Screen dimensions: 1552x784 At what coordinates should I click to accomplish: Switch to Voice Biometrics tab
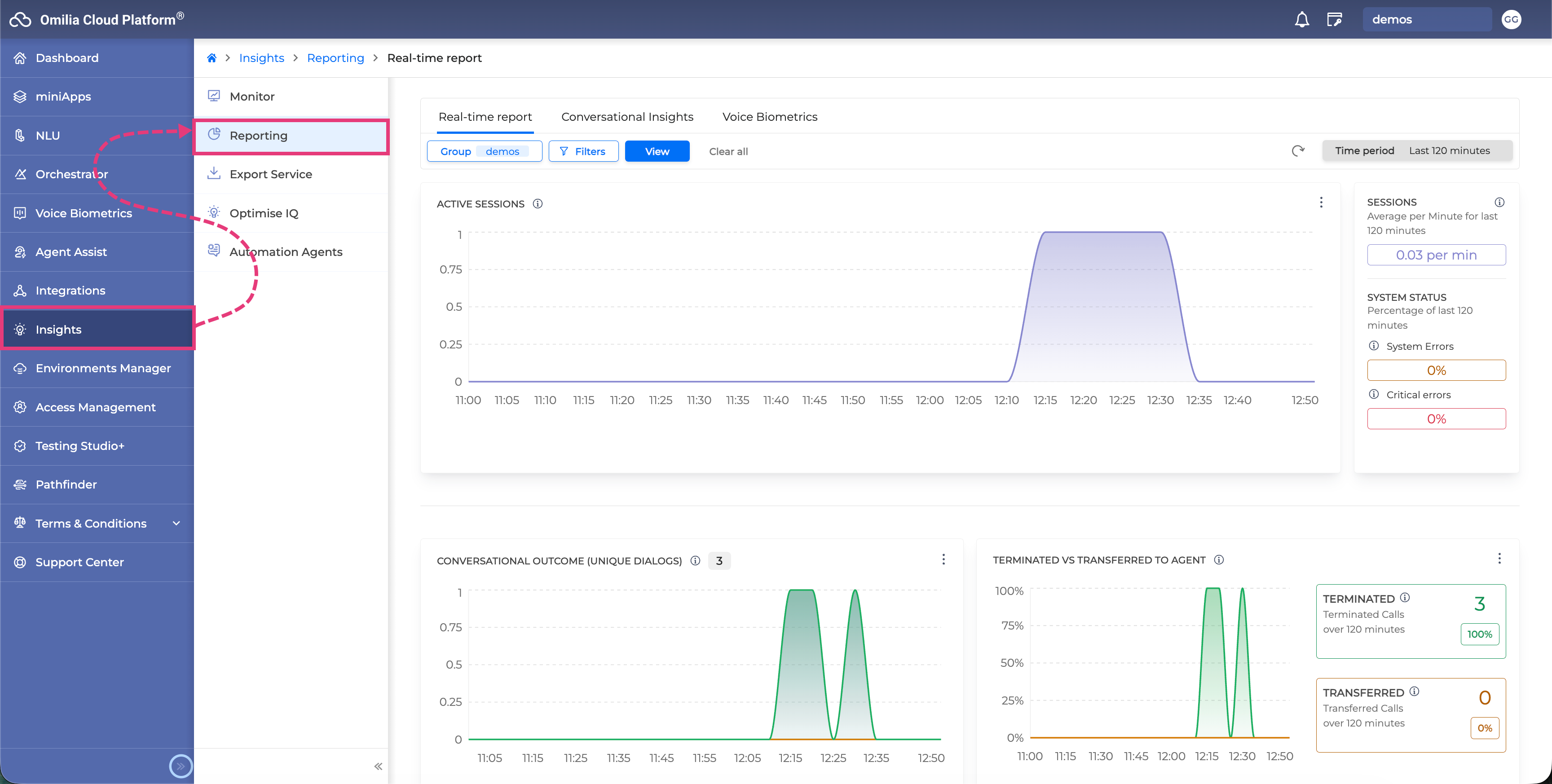pos(769,117)
